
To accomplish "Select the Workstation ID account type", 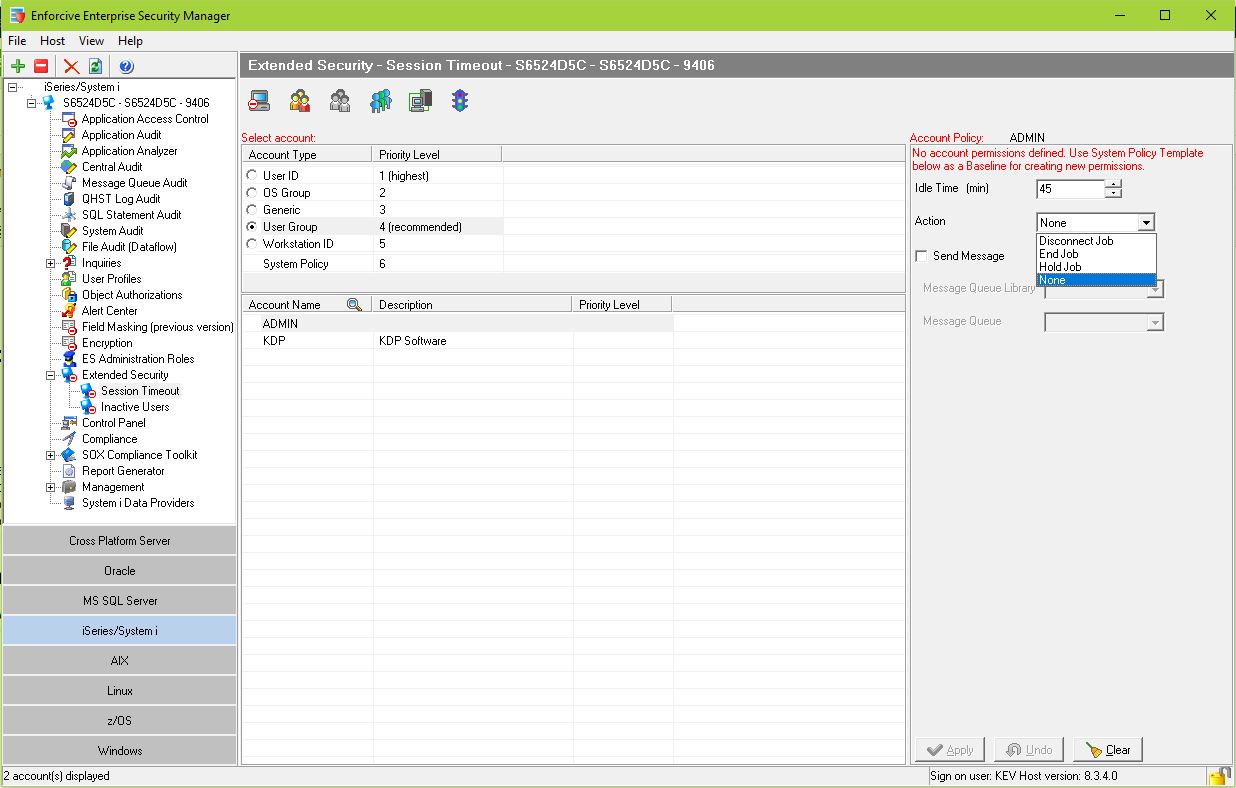I will point(251,244).
